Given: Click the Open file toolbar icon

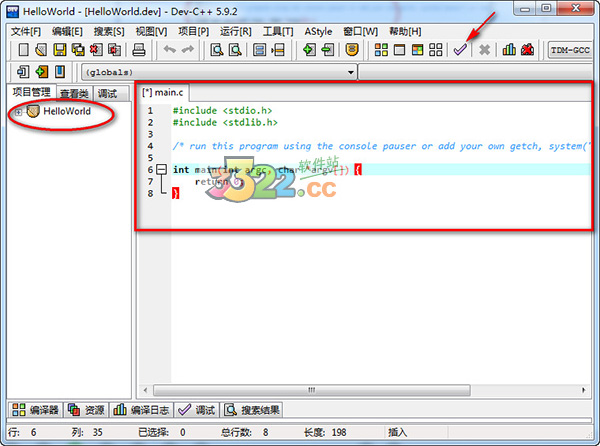Looking at the screenshot, I should (41, 50).
